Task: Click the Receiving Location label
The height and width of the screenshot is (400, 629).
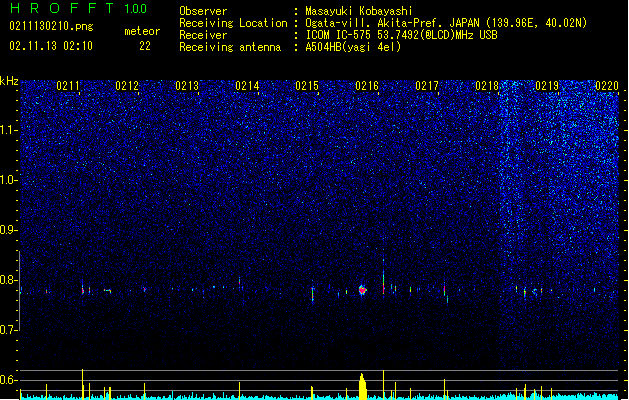Action: [233, 23]
